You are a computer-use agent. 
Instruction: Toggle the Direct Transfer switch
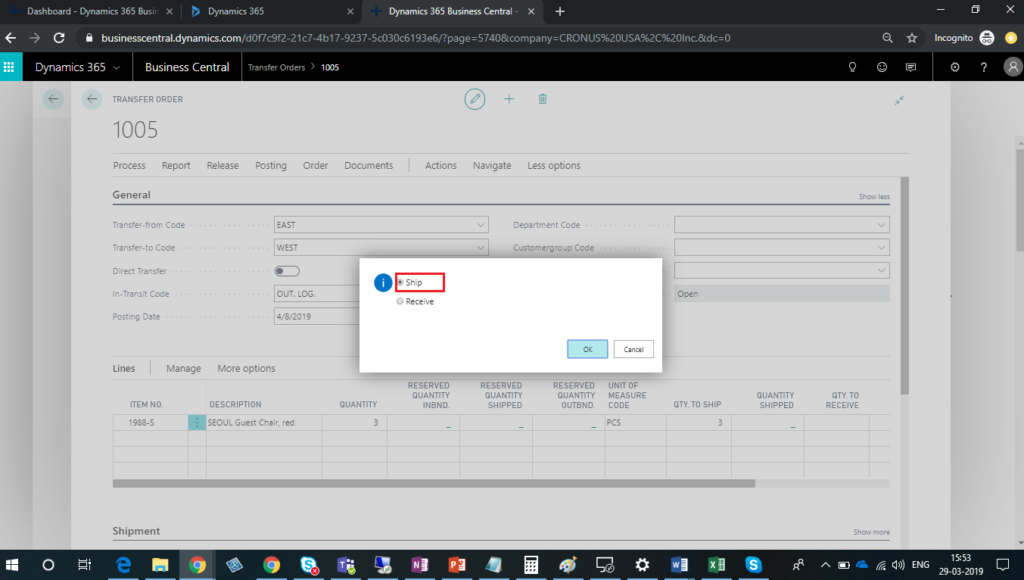(x=287, y=271)
